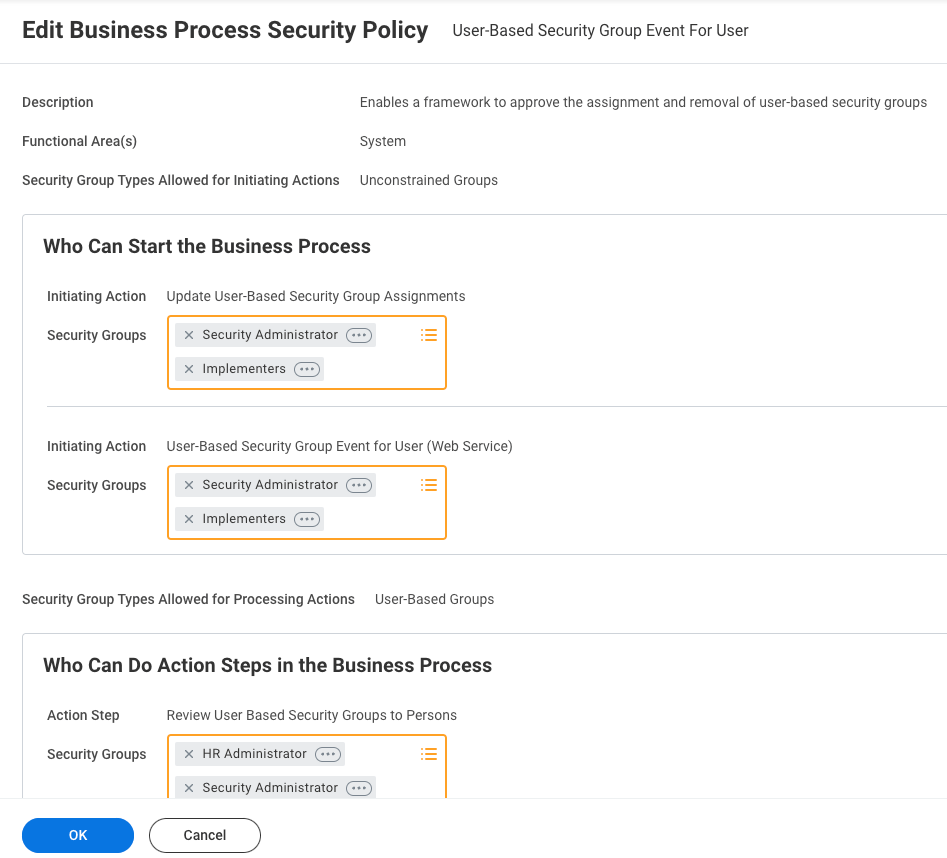Image resolution: width=947 pixels, height=858 pixels.
Task: Open the prompt list icon for Update User-Based Security Group Assignments
Action: pos(429,335)
